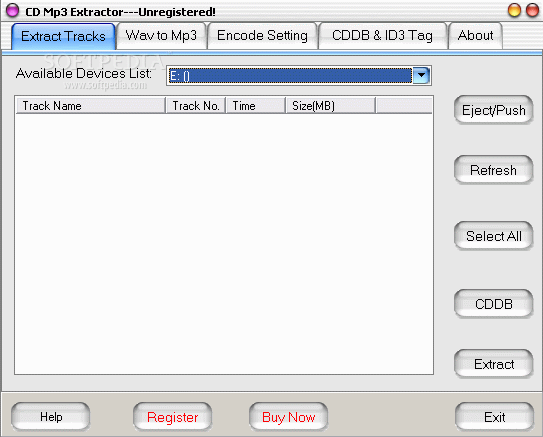Click the Buy Now button
This screenshot has height=437, width=543.
(288, 417)
